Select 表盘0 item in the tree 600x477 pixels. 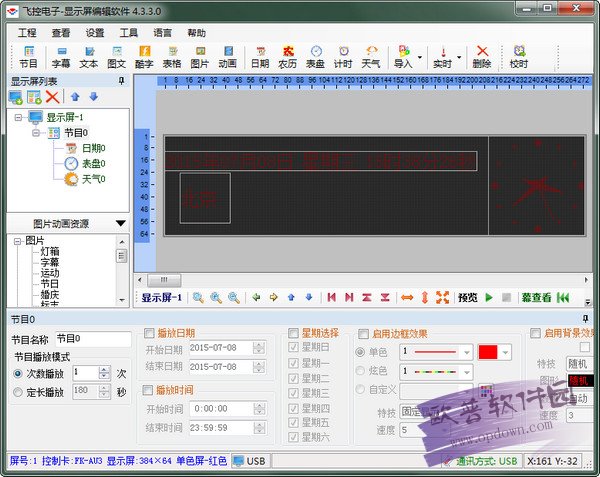tap(94, 164)
